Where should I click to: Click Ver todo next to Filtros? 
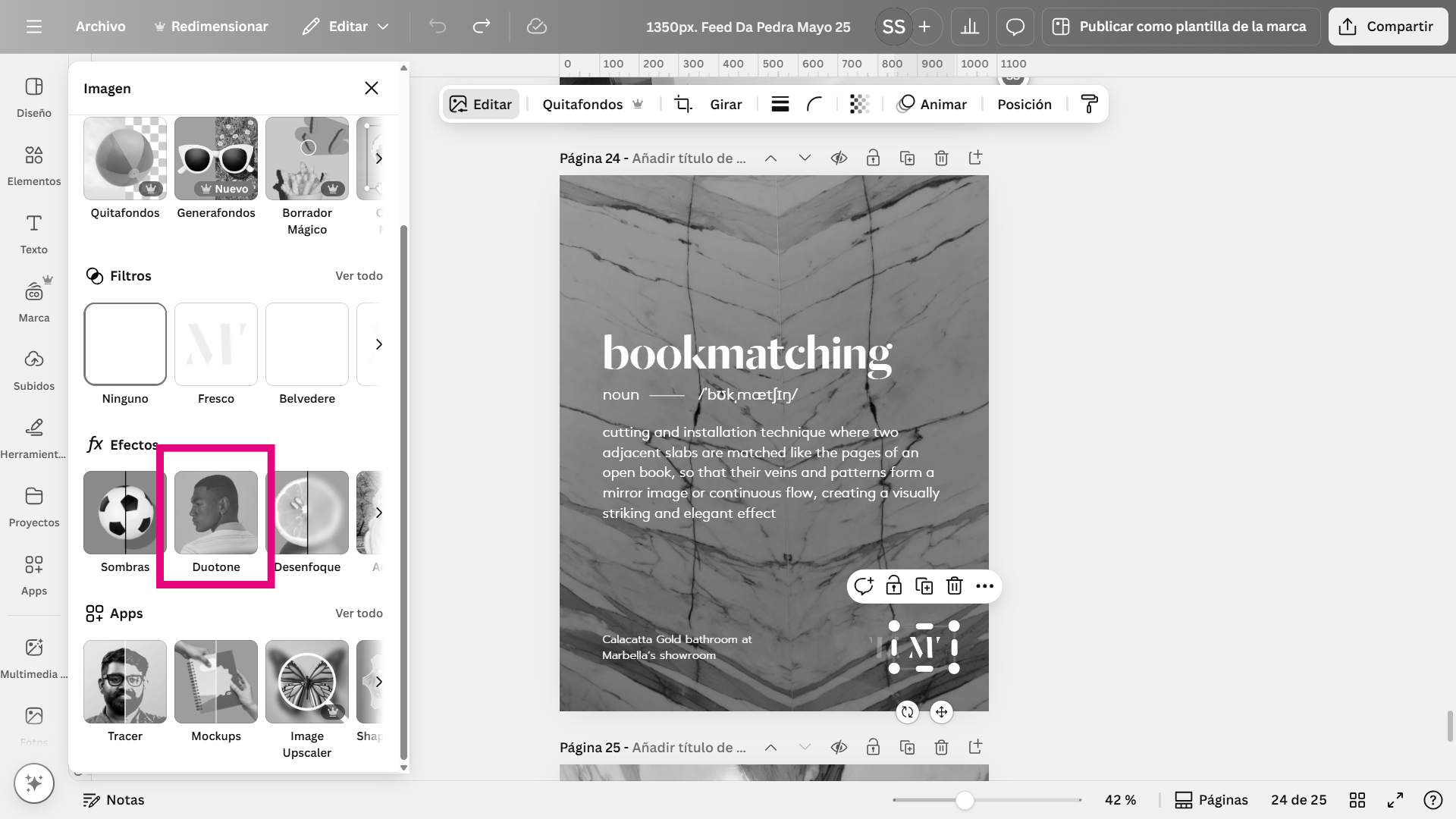(x=359, y=276)
